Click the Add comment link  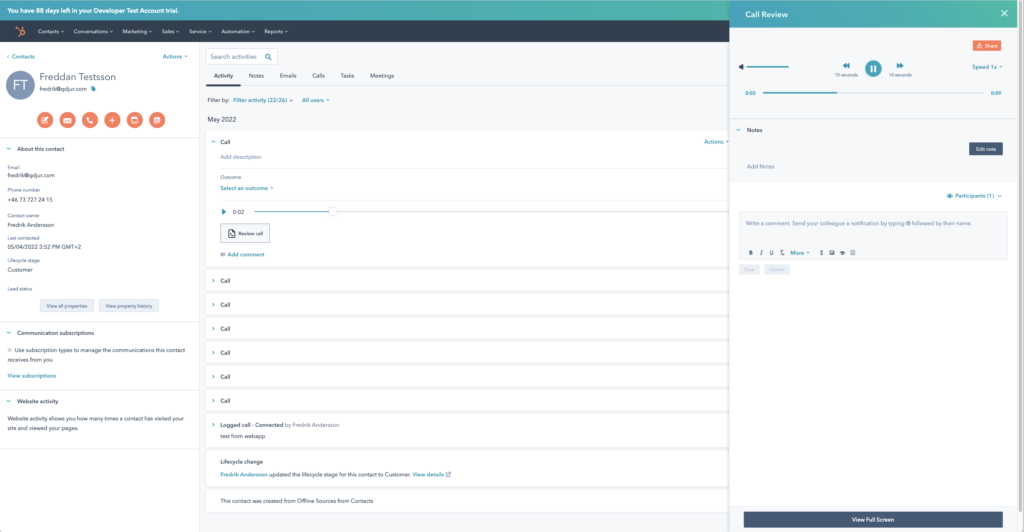point(242,255)
